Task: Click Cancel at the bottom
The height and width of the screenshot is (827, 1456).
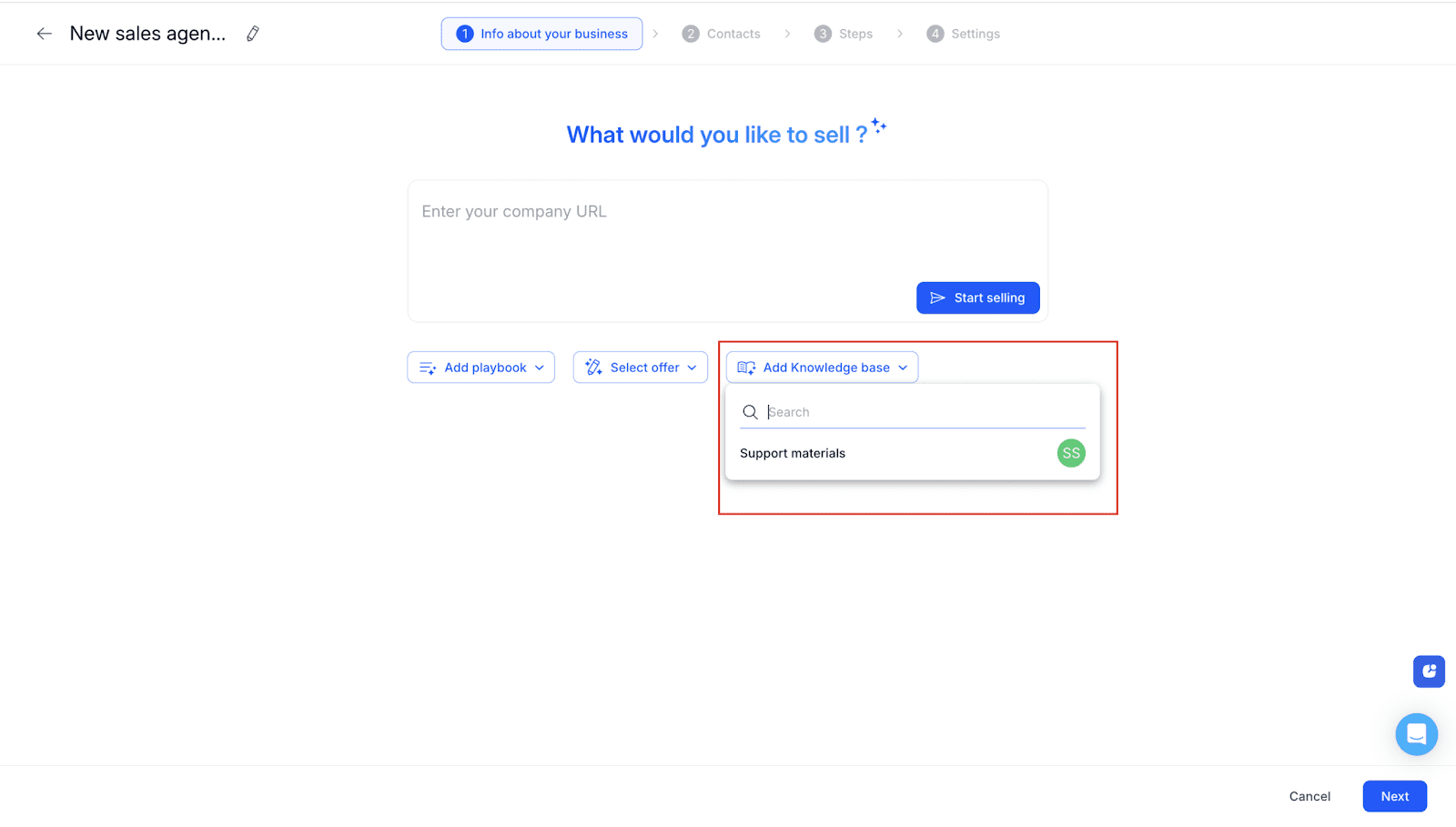Action: click(1309, 796)
